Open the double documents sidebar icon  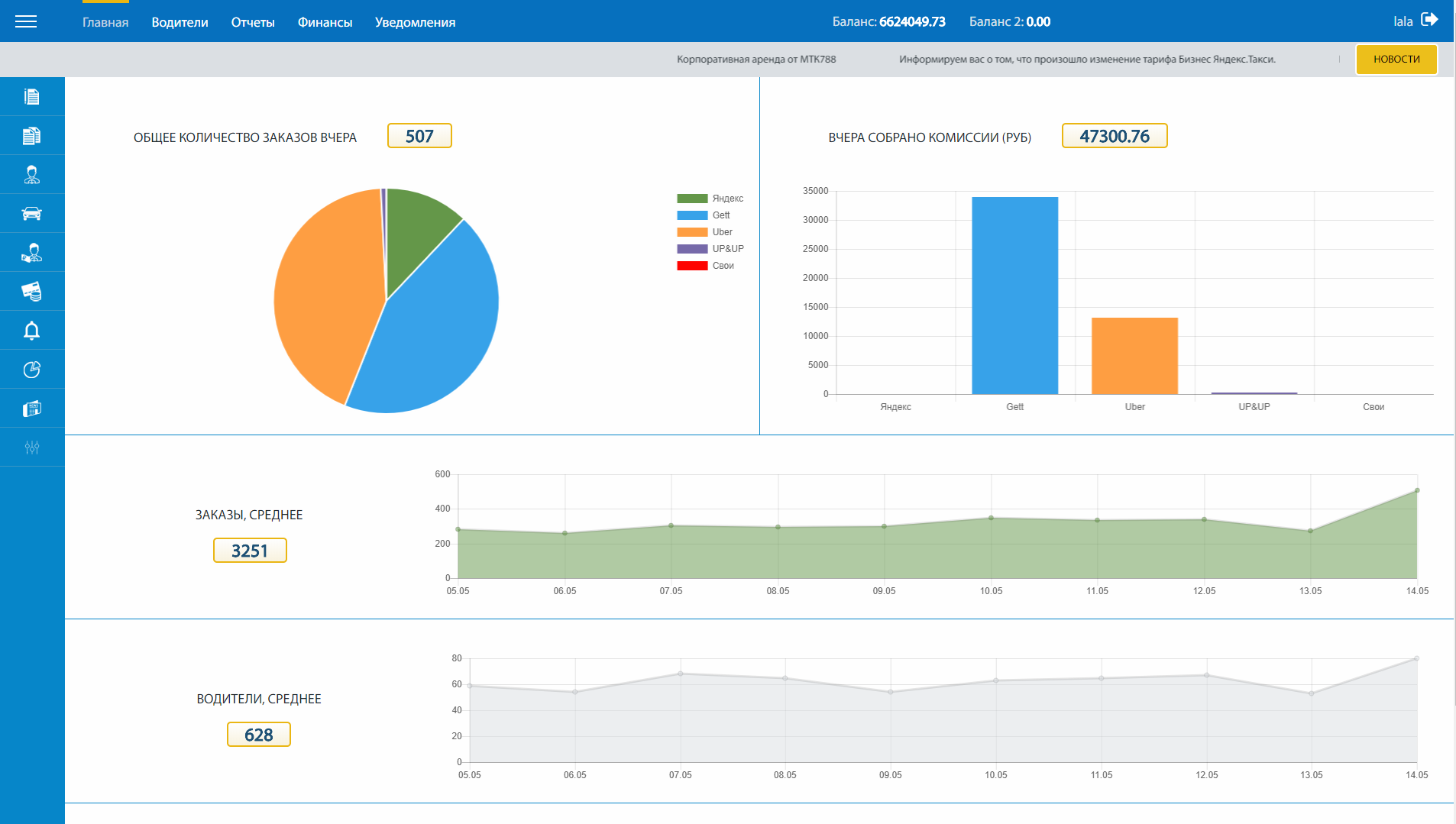pos(31,136)
